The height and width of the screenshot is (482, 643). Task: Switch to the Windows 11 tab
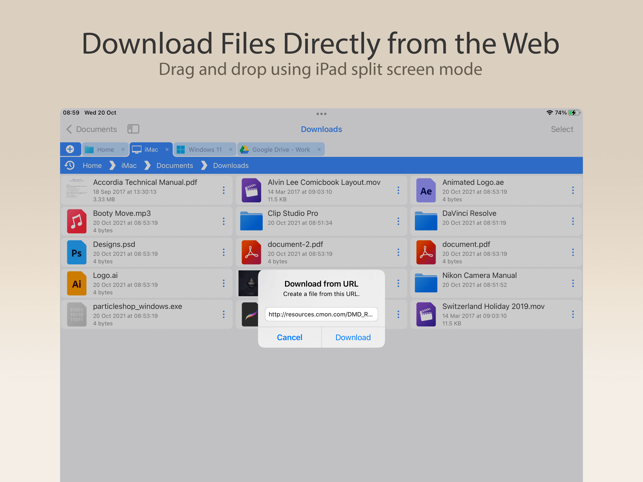(204, 149)
